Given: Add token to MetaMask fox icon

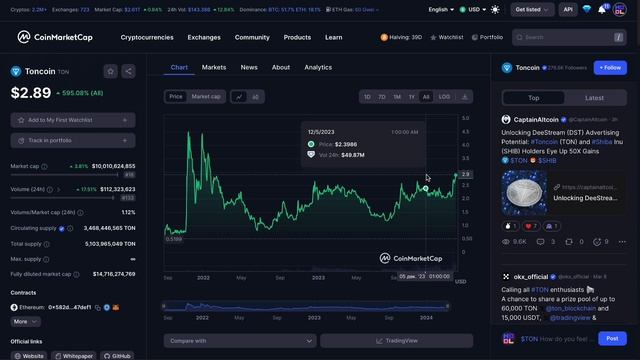Looking at the screenshot, I should click(x=116, y=307).
